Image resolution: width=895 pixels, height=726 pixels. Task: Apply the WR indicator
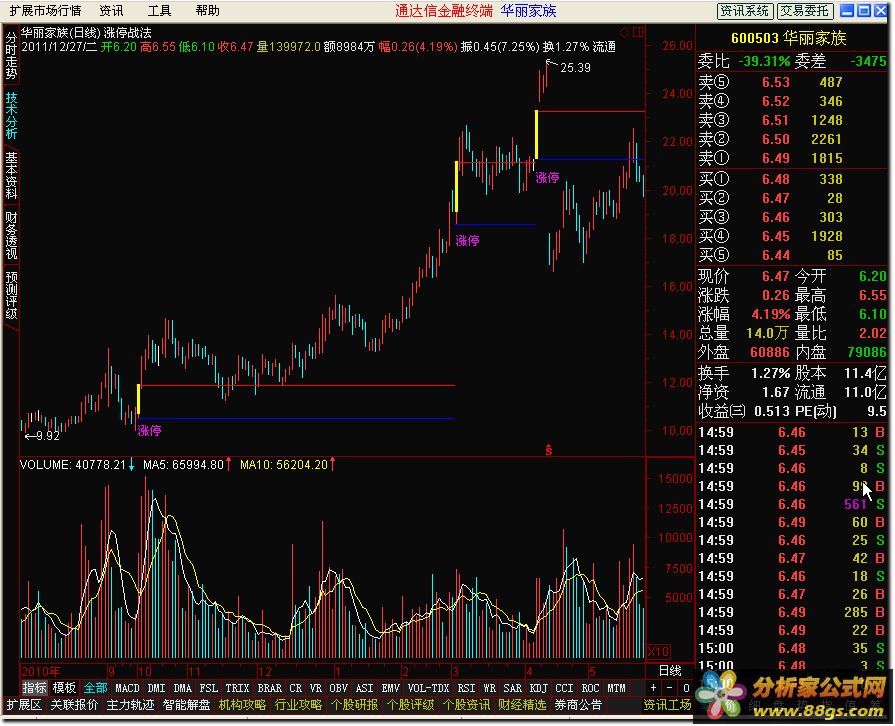click(x=489, y=688)
